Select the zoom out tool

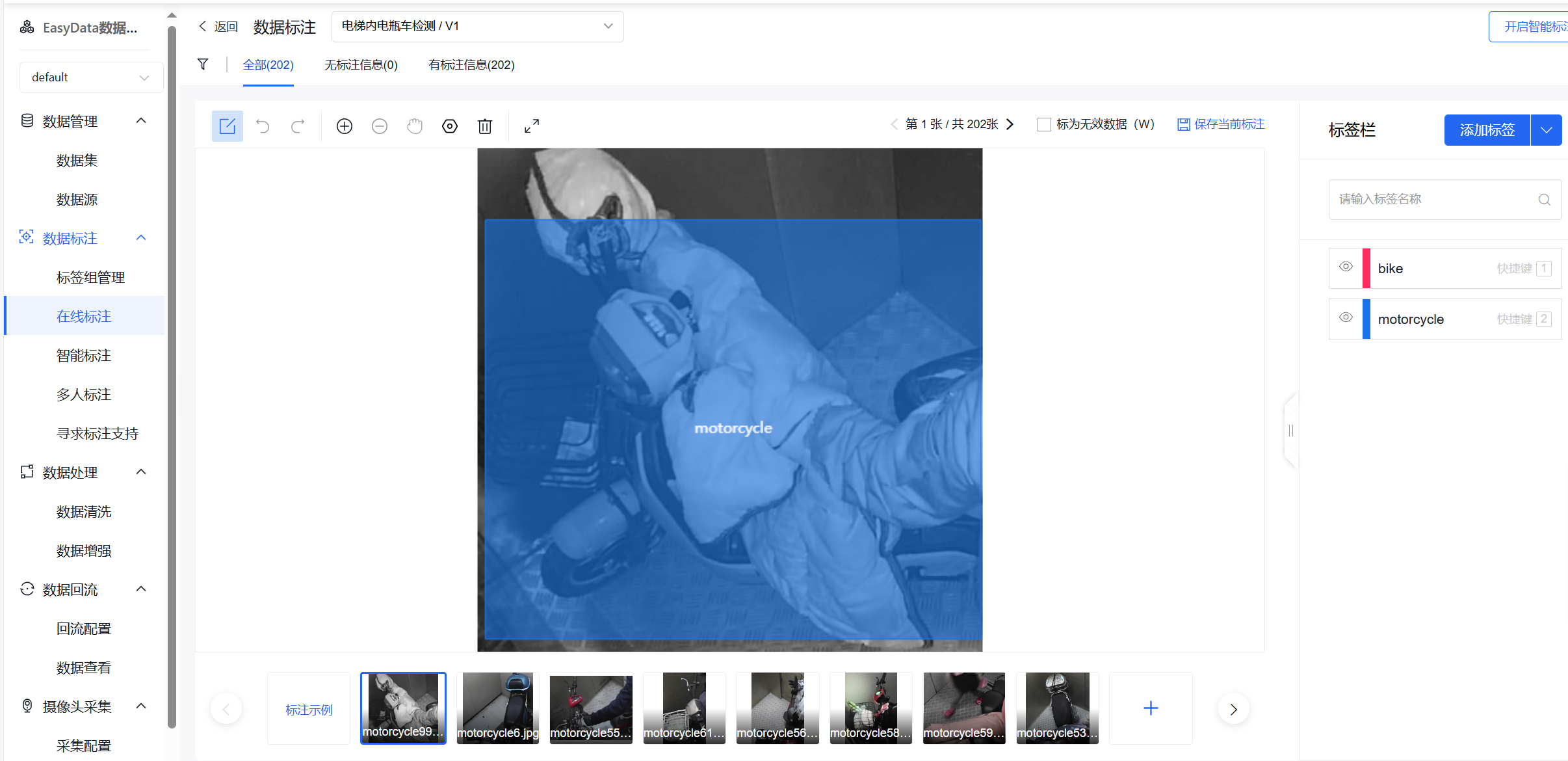click(380, 126)
